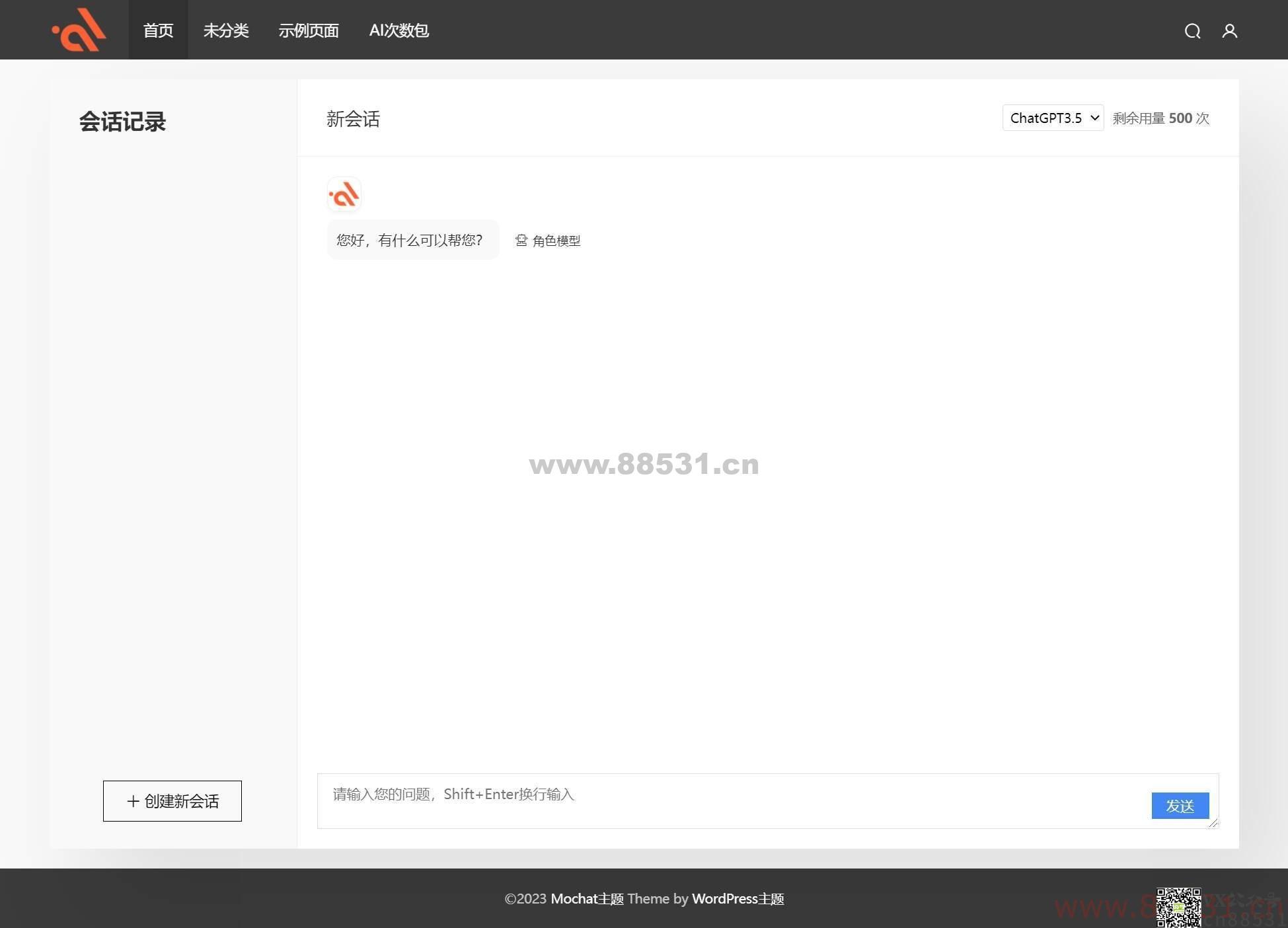The height and width of the screenshot is (928, 1288).
Task: Go to 首页 menu item
Action: click(158, 30)
